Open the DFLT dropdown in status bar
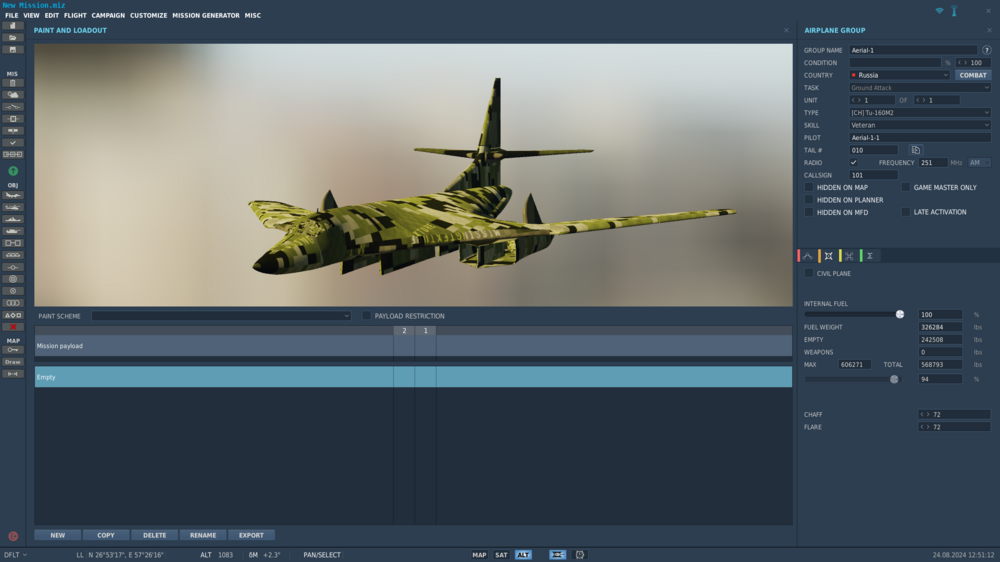1000x562 pixels. pyautogui.click(x=15, y=555)
